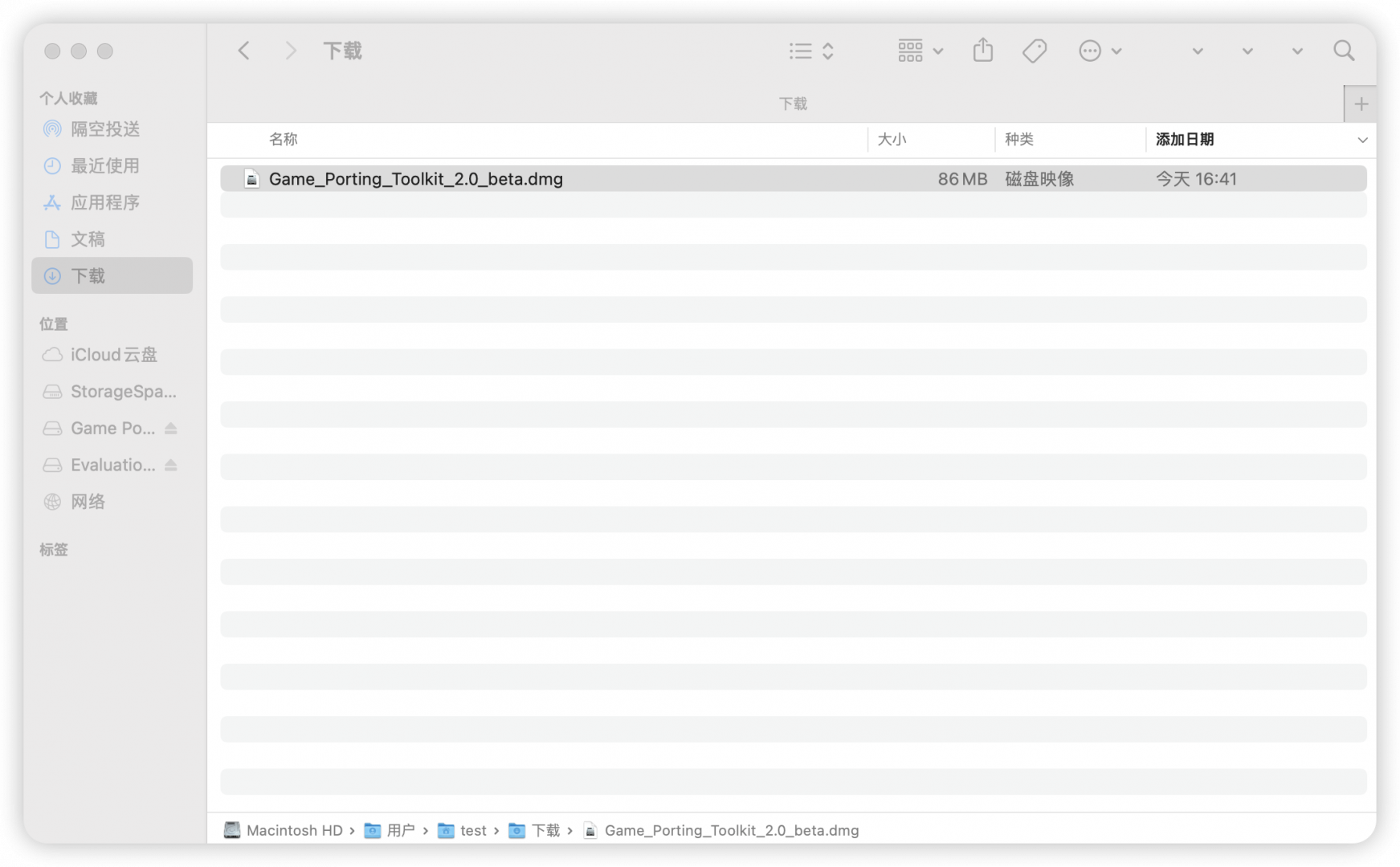This screenshot has height=867, width=1400.
Task: Click the tag (edit tags) icon
Action: (1035, 51)
